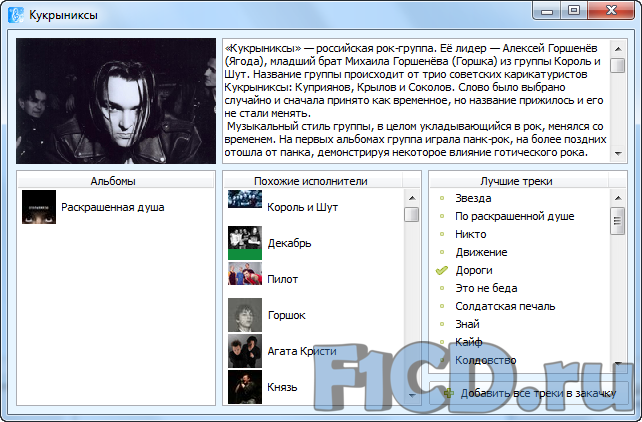Screen dimensions: 642x422
Task: Select the track По раскрашенной душе
Action: [515, 216]
